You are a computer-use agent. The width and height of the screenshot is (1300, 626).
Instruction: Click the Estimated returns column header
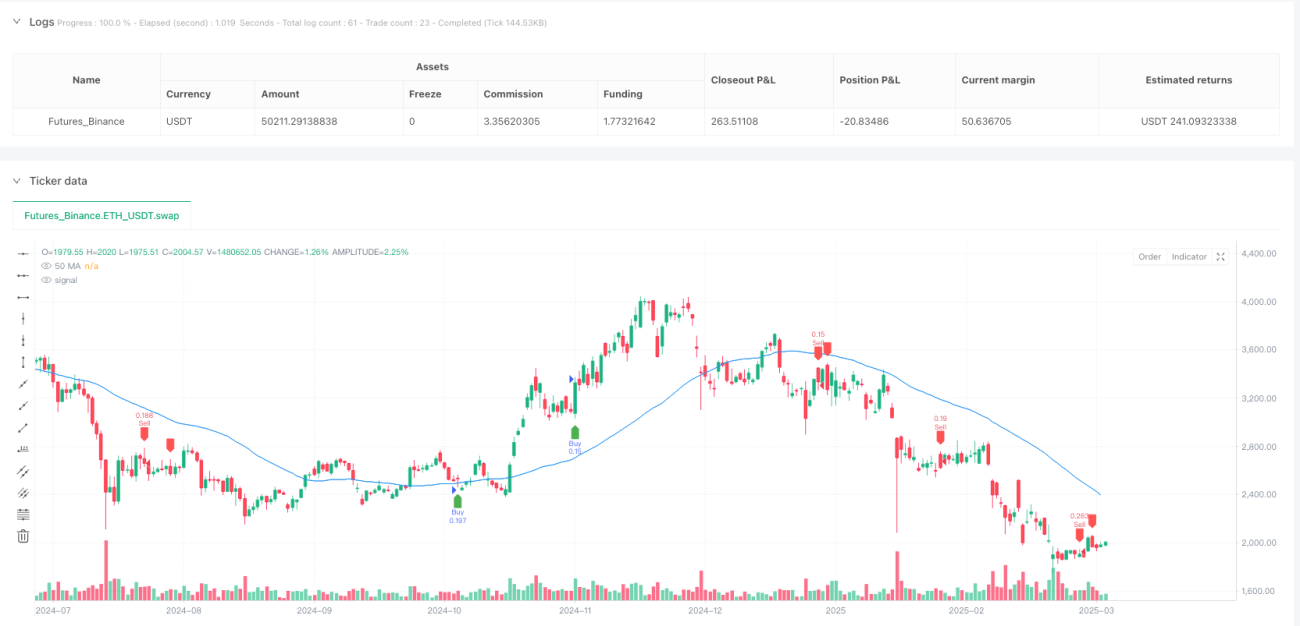click(1189, 80)
